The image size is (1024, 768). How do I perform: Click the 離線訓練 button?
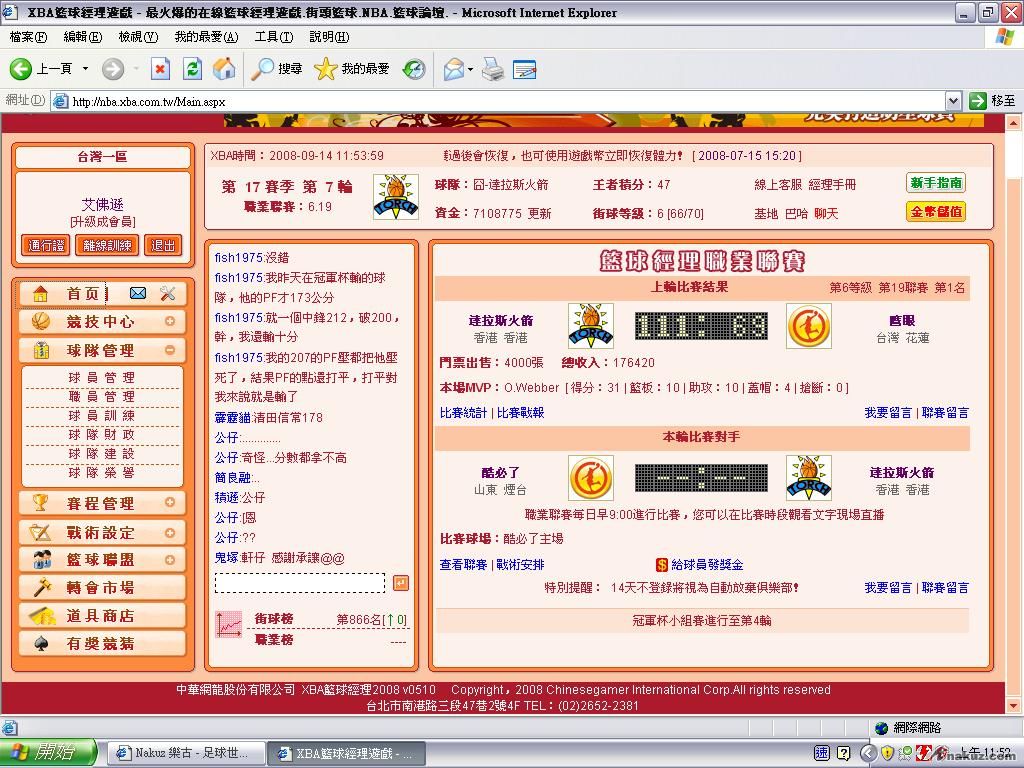(107, 245)
